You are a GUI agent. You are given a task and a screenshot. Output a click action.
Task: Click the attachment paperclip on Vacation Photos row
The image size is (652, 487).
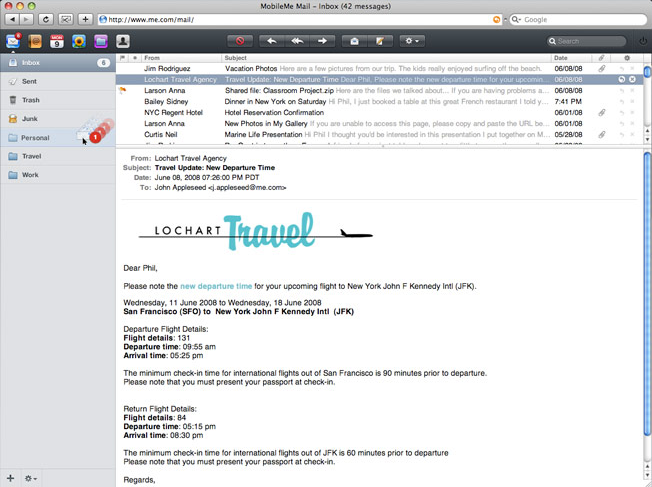click(x=602, y=69)
